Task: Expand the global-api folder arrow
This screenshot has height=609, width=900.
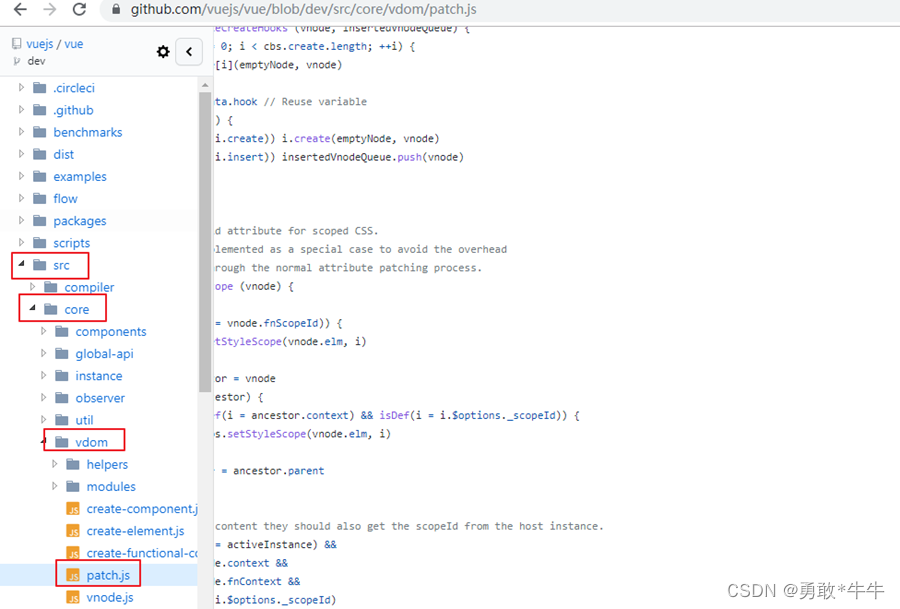Action: click(43, 353)
